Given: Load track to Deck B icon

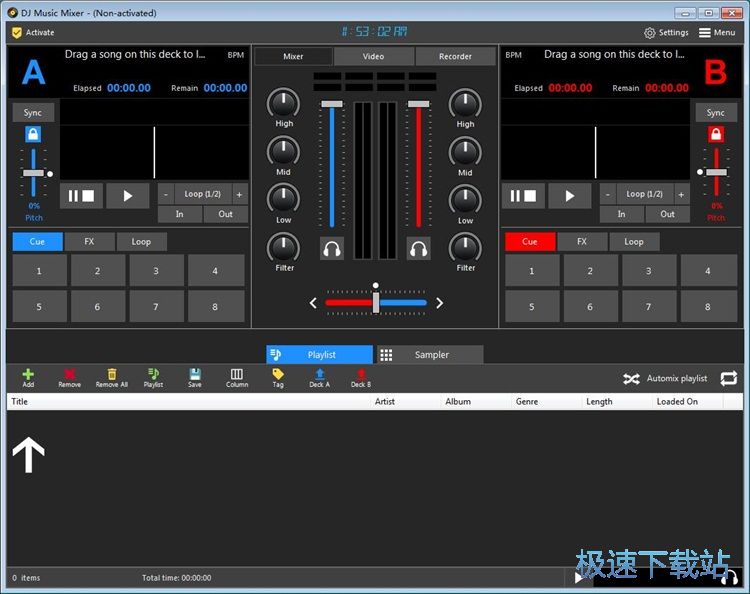Looking at the screenshot, I should [x=360, y=375].
